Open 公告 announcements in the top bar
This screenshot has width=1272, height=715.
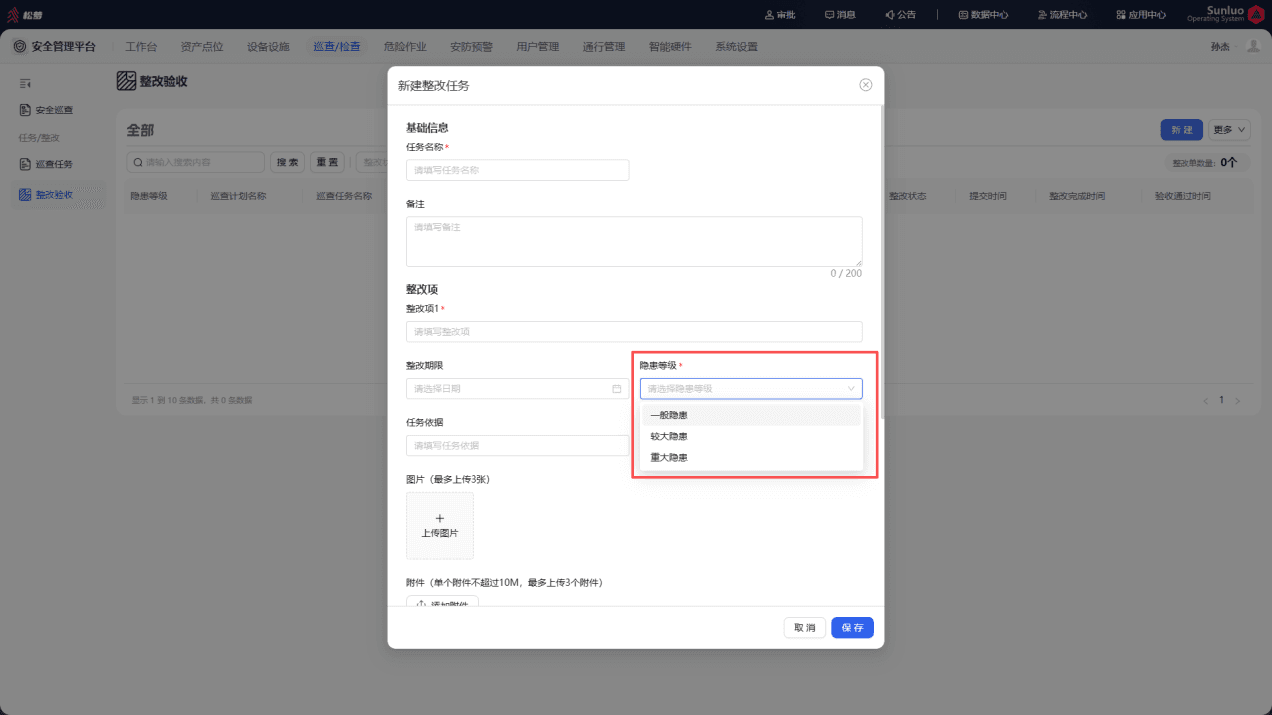point(900,15)
